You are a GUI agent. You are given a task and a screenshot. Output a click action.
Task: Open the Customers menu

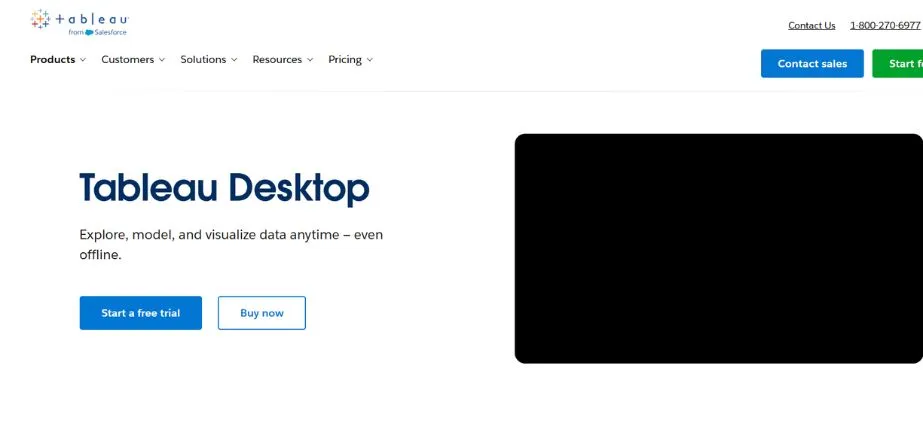click(x=133, y=59)
